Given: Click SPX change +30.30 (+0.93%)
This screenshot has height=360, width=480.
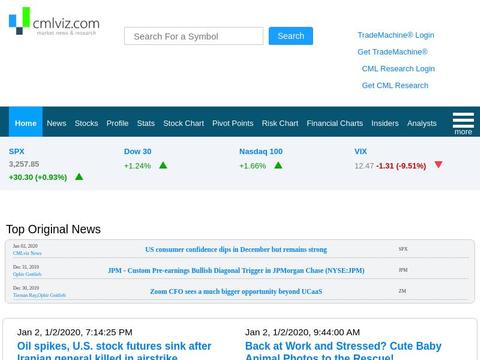Looking at the screenshot, I should tap(38, 177).
